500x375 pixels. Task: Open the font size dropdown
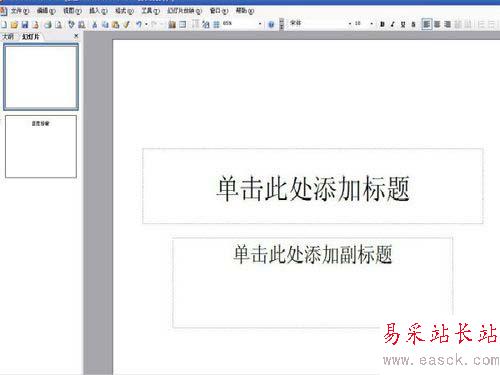tap(371, 24)
